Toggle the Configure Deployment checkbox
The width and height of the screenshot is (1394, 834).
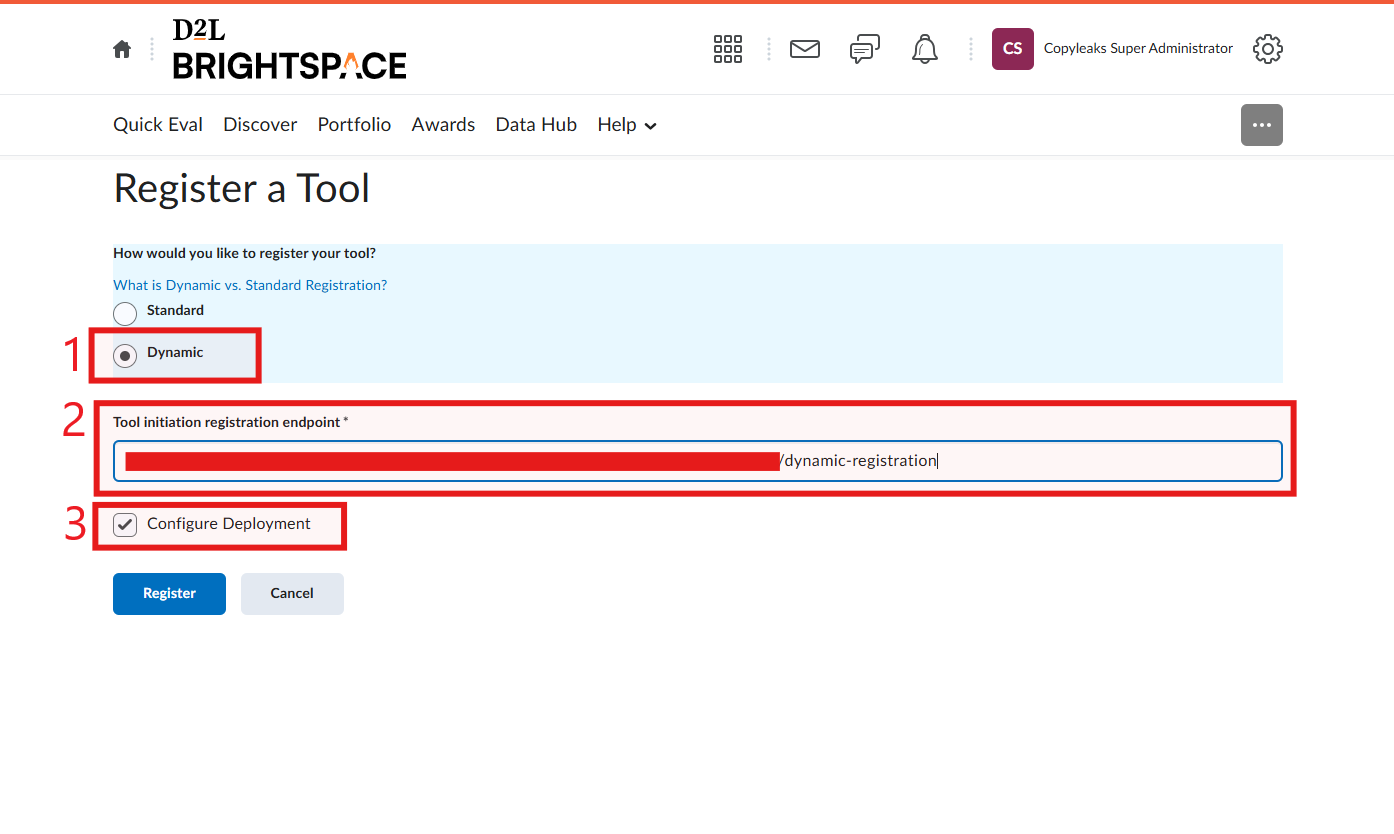tap(125, 525)
